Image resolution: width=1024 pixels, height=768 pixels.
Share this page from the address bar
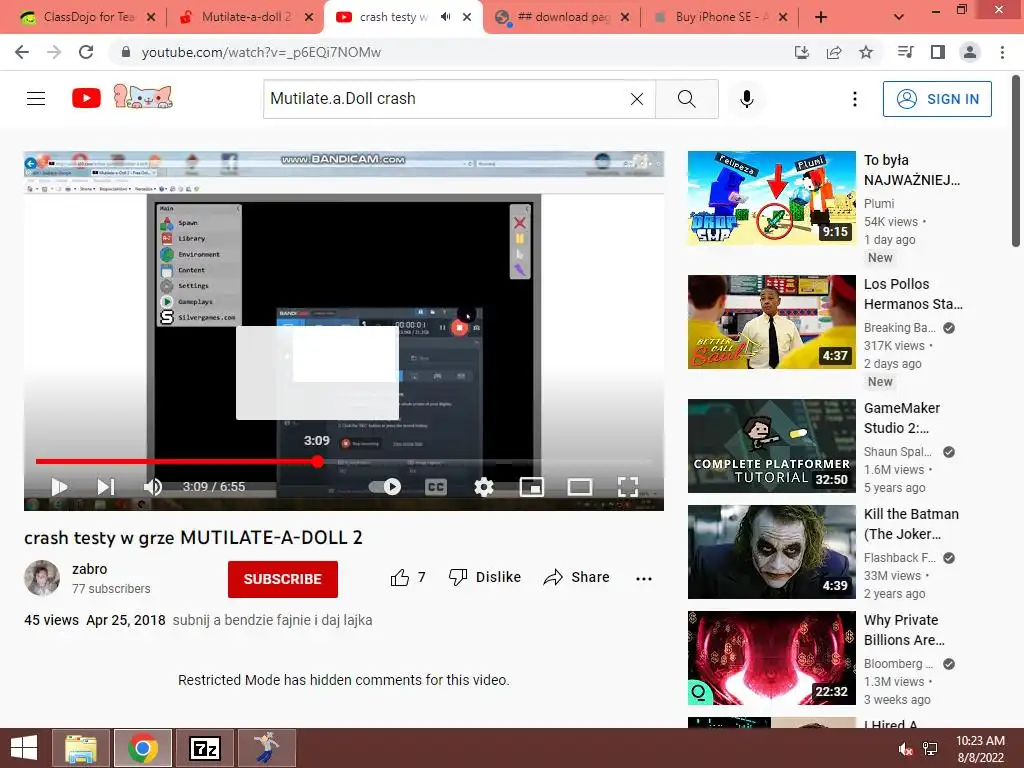coord(834,52)
